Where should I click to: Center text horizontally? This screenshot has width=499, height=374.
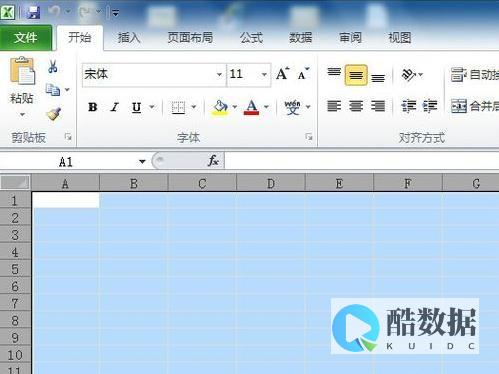[x=356, y=107]
